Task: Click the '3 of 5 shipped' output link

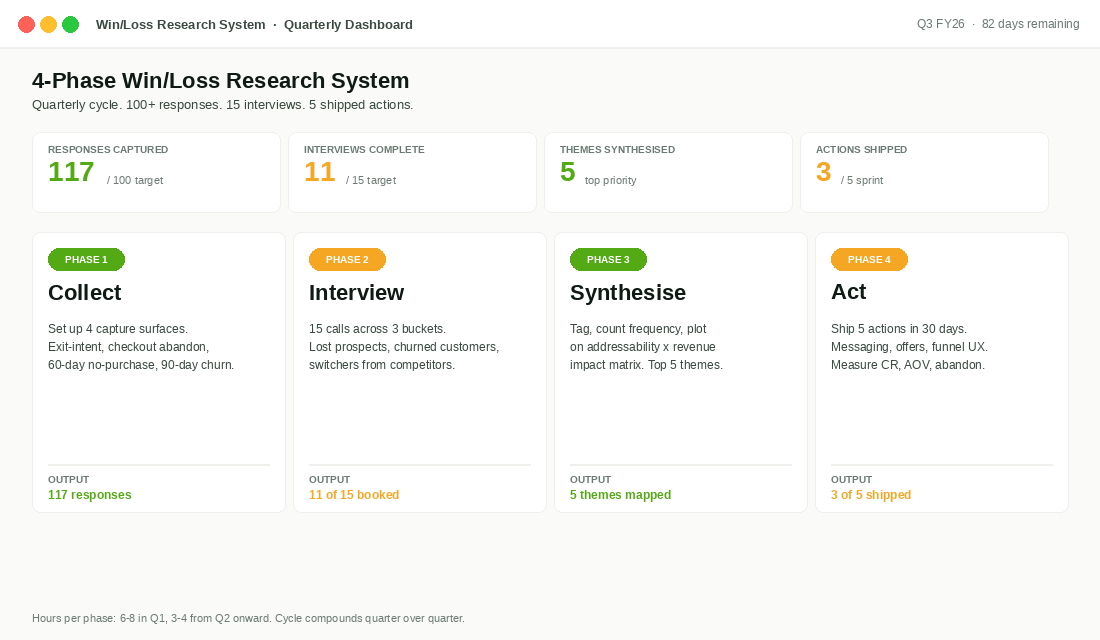Action: point(871,495)
